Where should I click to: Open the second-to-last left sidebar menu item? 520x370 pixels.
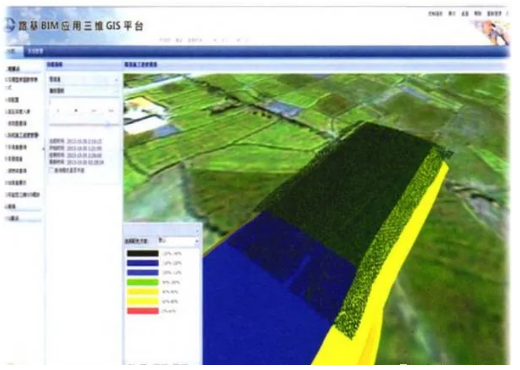pos(11,207)
